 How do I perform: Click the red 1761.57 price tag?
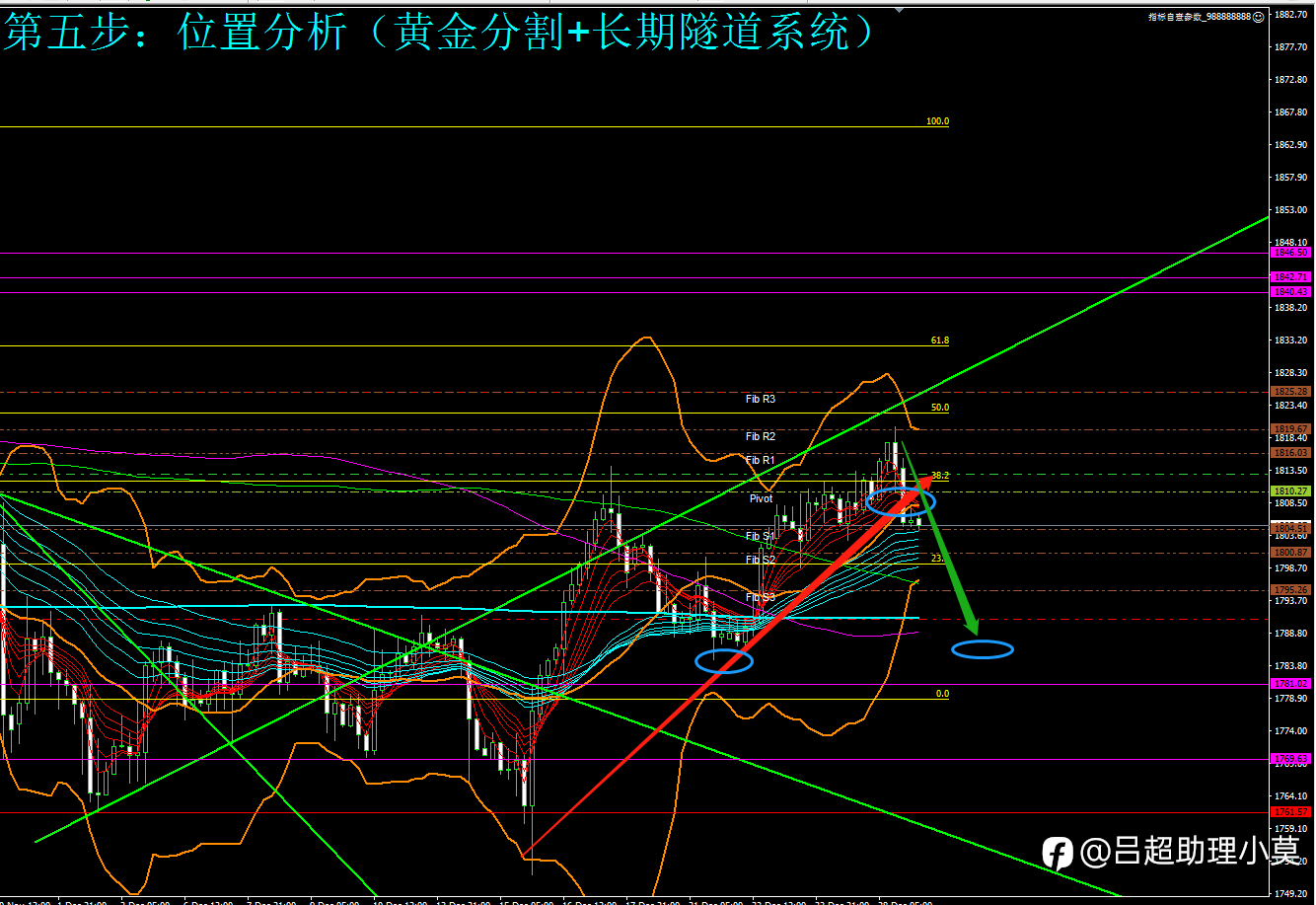(x=1292, y=811)
